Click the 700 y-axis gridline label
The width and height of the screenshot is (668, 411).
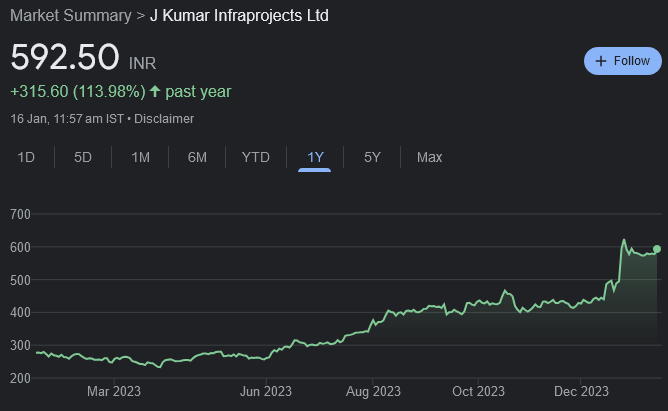click(x=21, y=214)
